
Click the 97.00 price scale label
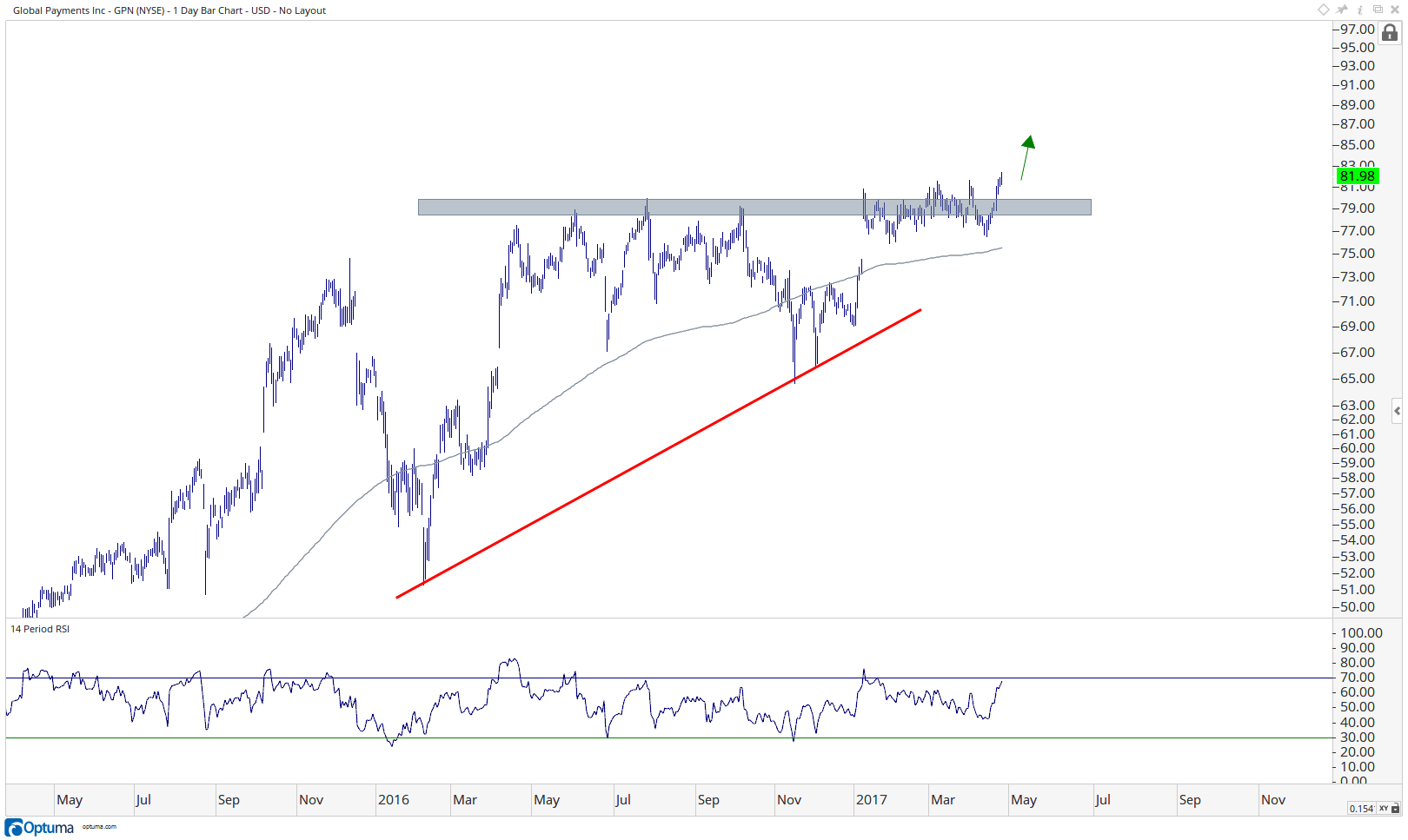click(x=1358, y=29)
